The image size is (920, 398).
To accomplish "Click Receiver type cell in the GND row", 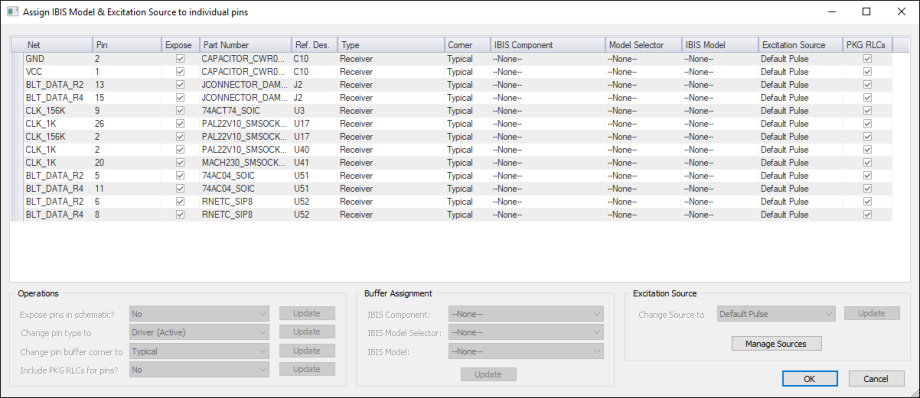I will (391, 59).
